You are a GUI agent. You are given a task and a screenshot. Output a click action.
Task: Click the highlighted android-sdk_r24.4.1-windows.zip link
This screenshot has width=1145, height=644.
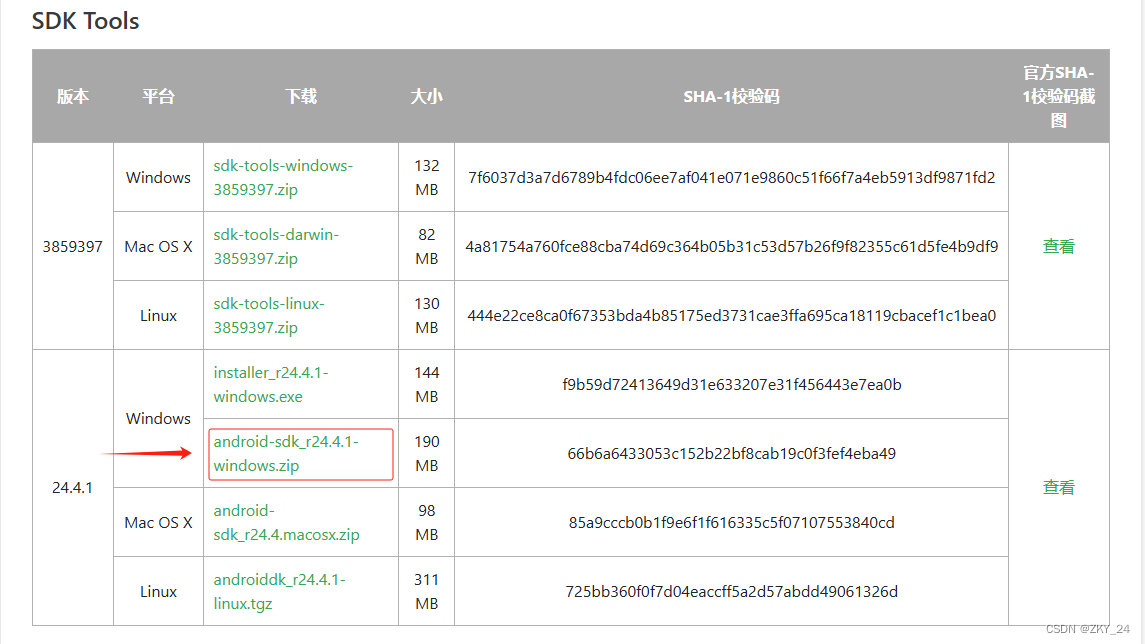tap(300, 453)
